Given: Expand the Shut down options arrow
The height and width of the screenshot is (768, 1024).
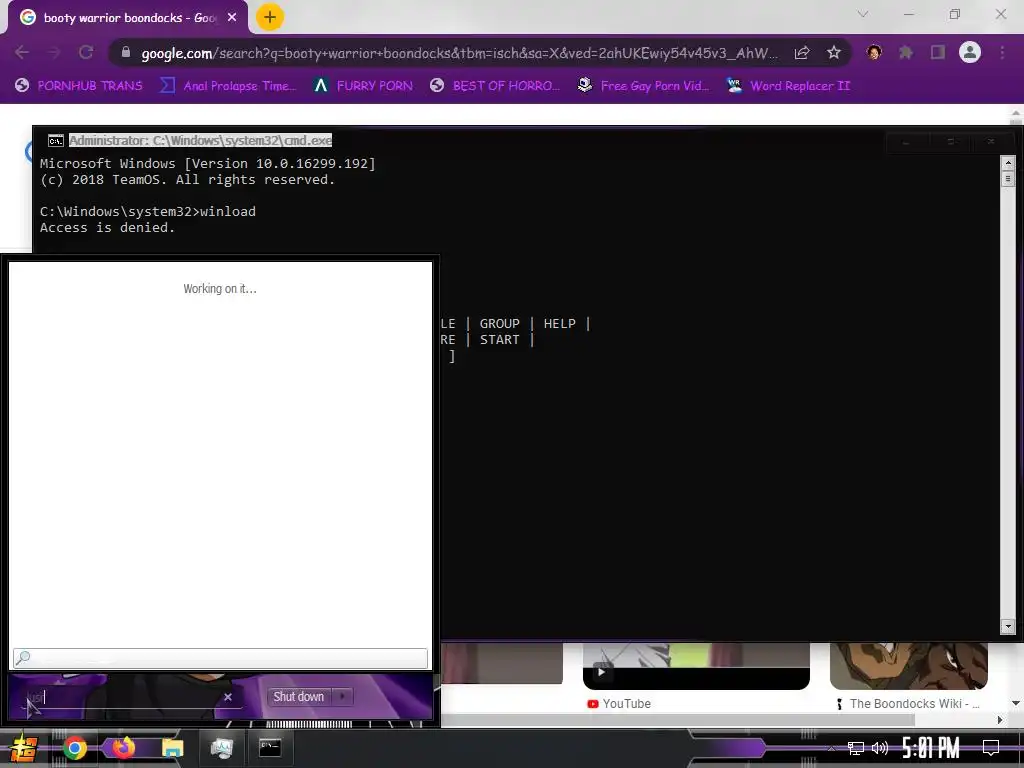Looking at the screenshot, I should tap(342, 697).
